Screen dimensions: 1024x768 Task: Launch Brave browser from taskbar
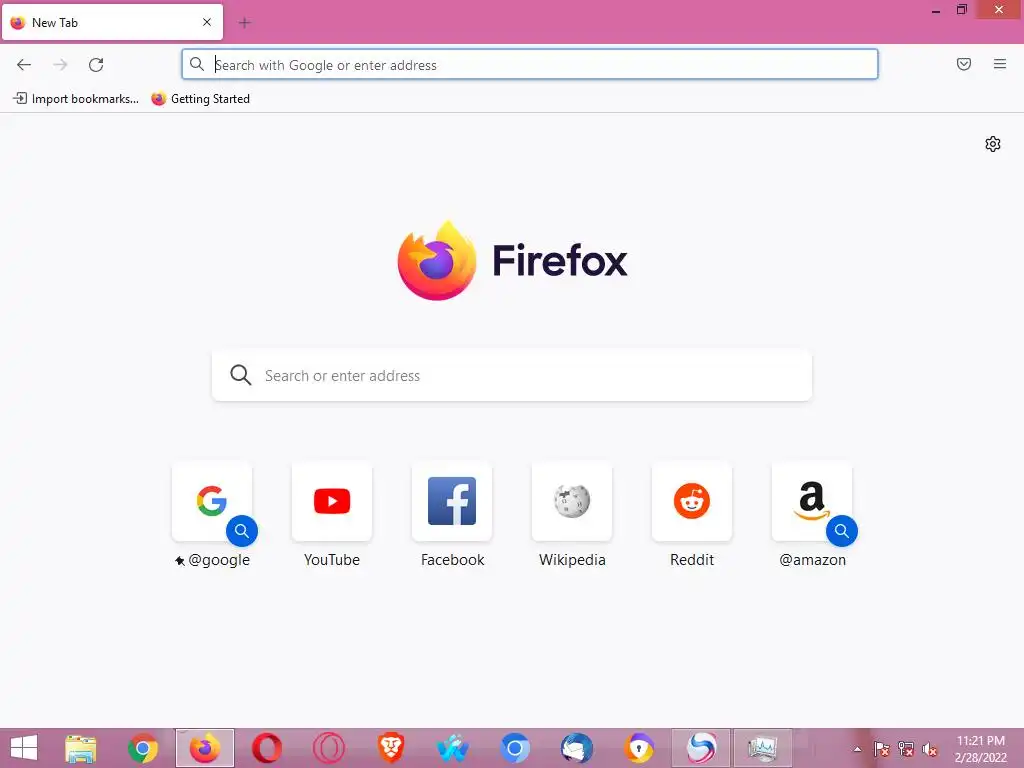[391, 748]
